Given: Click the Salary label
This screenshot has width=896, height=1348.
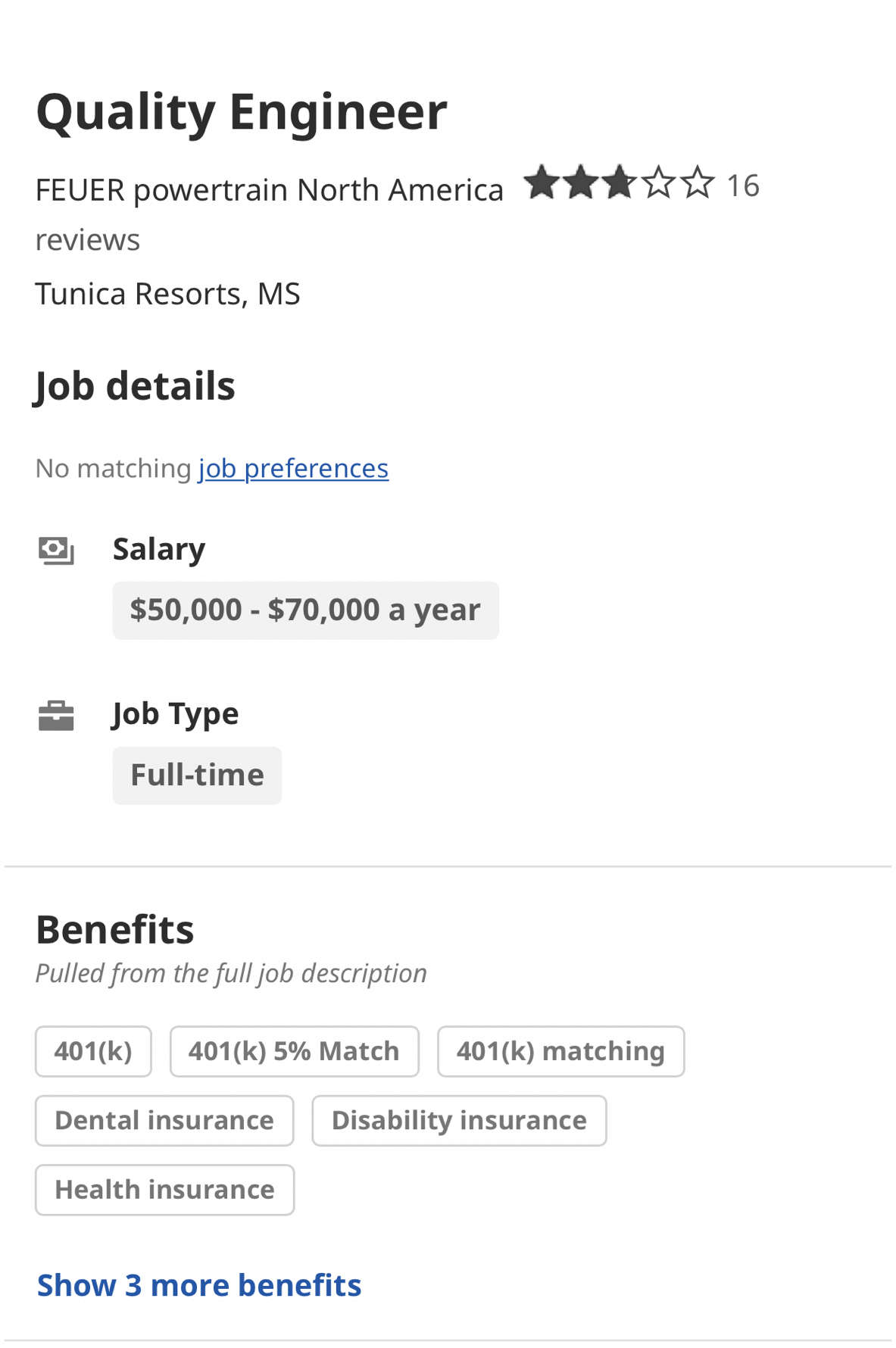Looking at the screenshot, I should 159,549.
